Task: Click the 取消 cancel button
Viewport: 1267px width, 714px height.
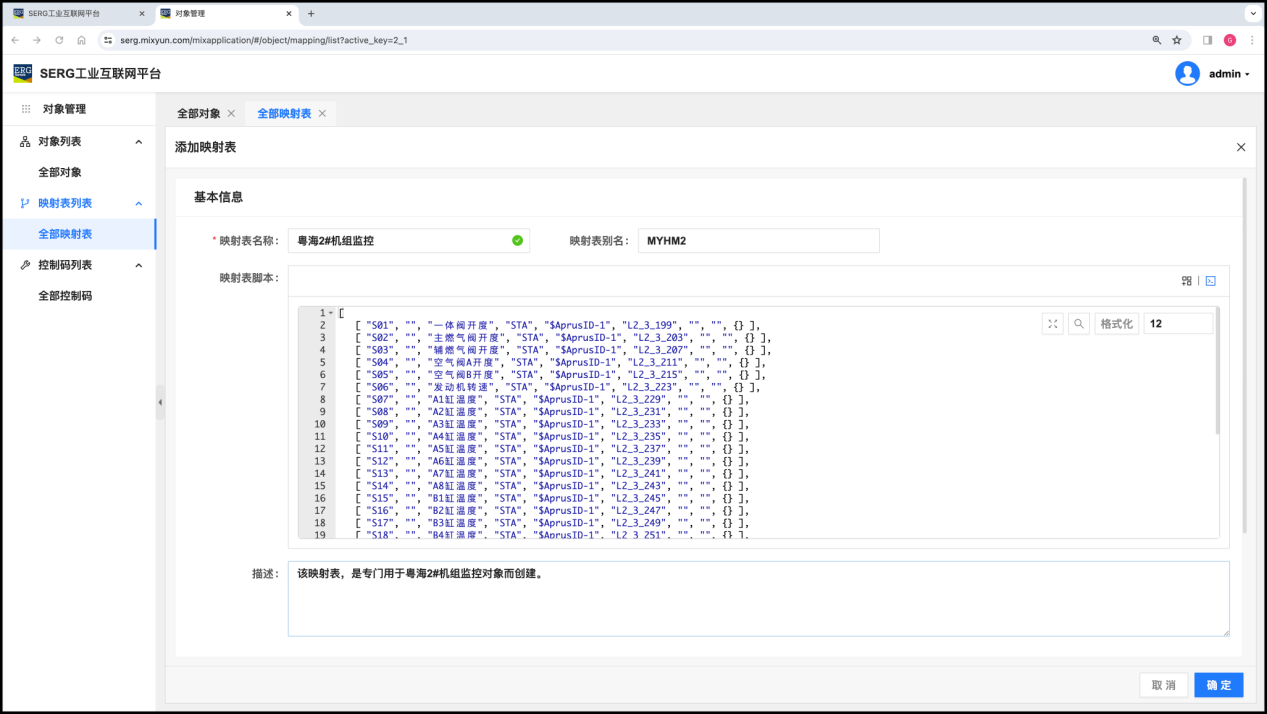Action: click(1163, 685)
